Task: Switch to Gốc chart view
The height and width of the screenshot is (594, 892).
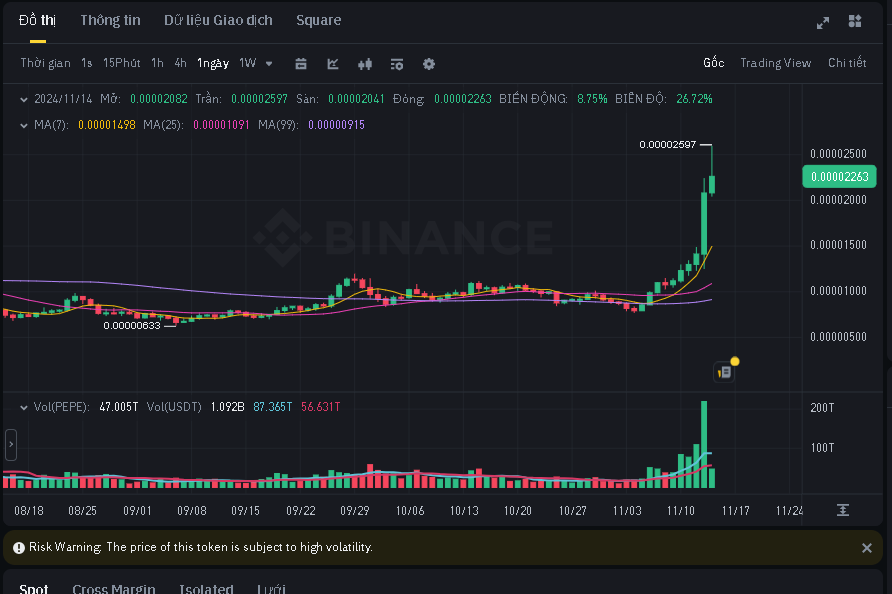Action: [x=713, y=63]
